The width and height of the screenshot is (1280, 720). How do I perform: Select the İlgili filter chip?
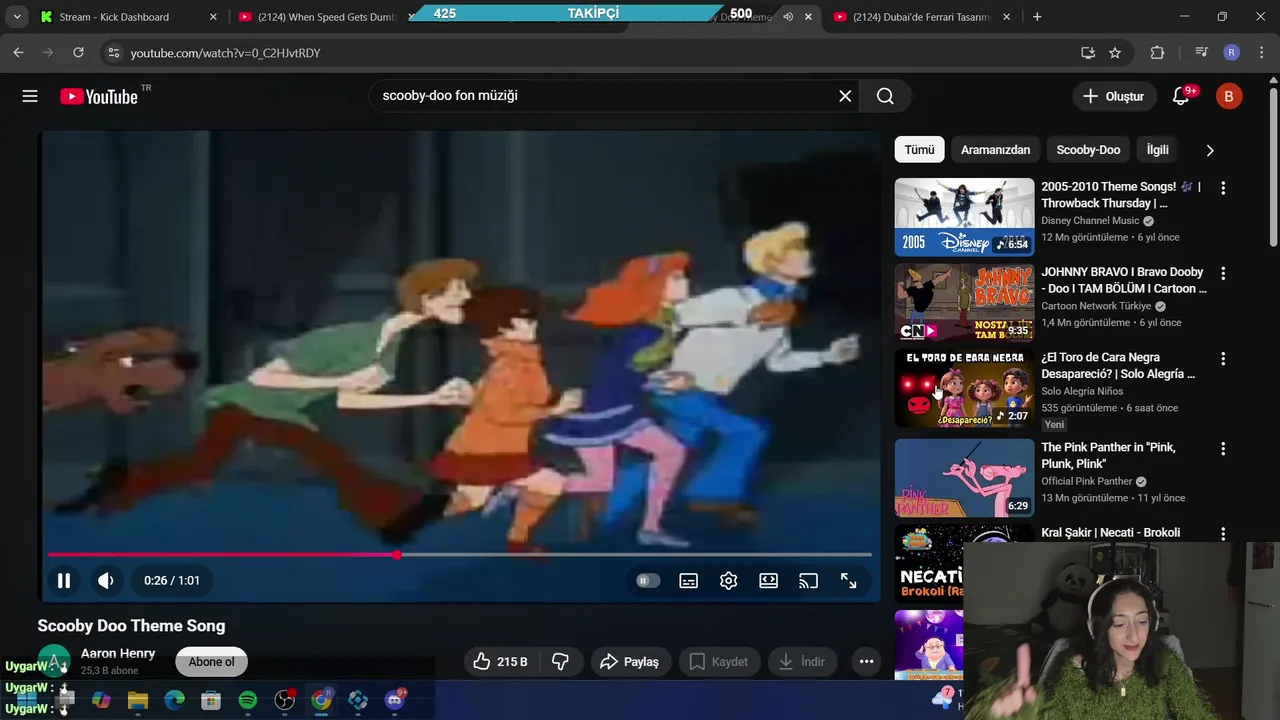click(x=1157, y=150)
